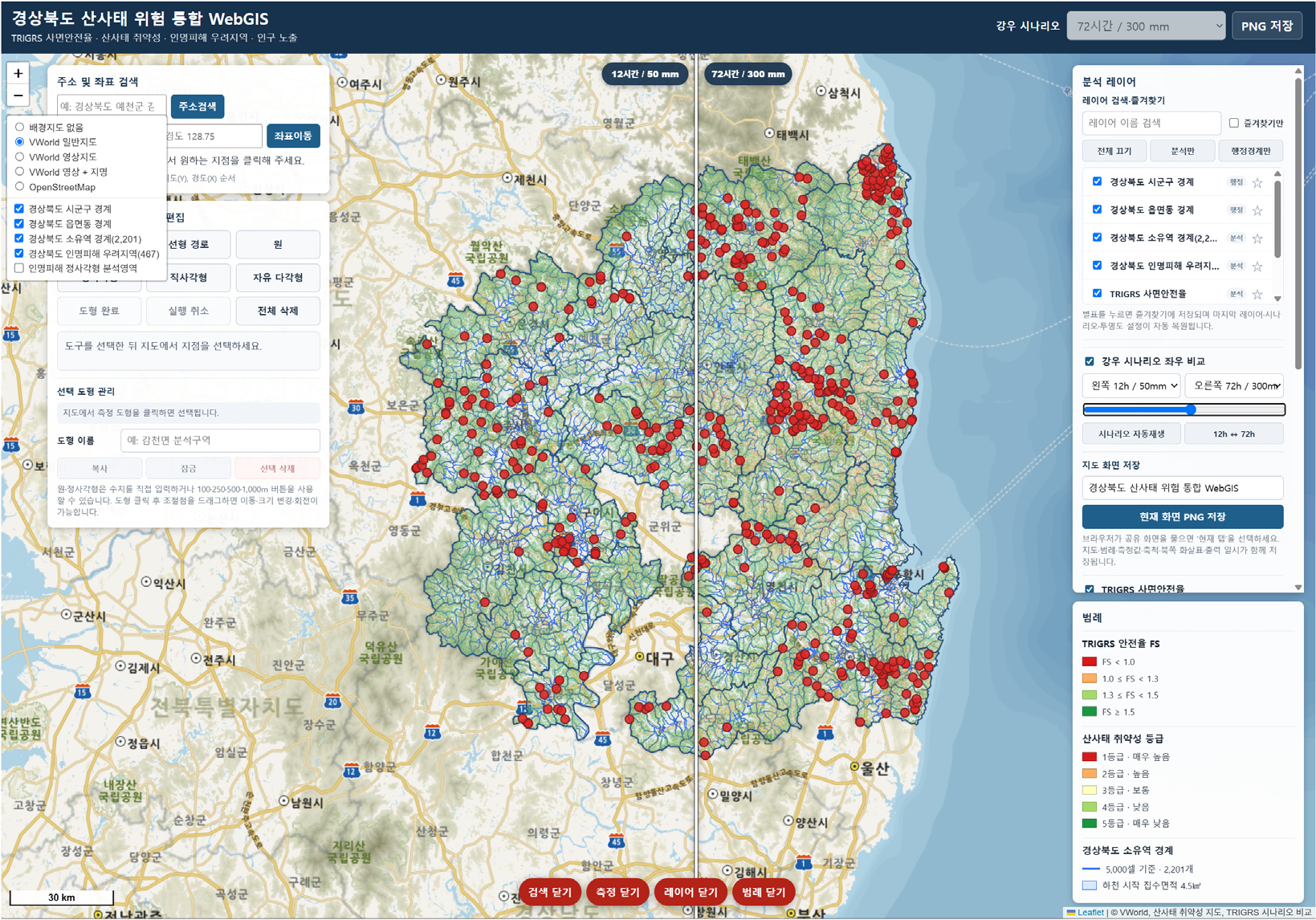Open the 강우 시나리오 dropdown in header
Viewport: 1316px width, 920px height.
(1146, 26)
